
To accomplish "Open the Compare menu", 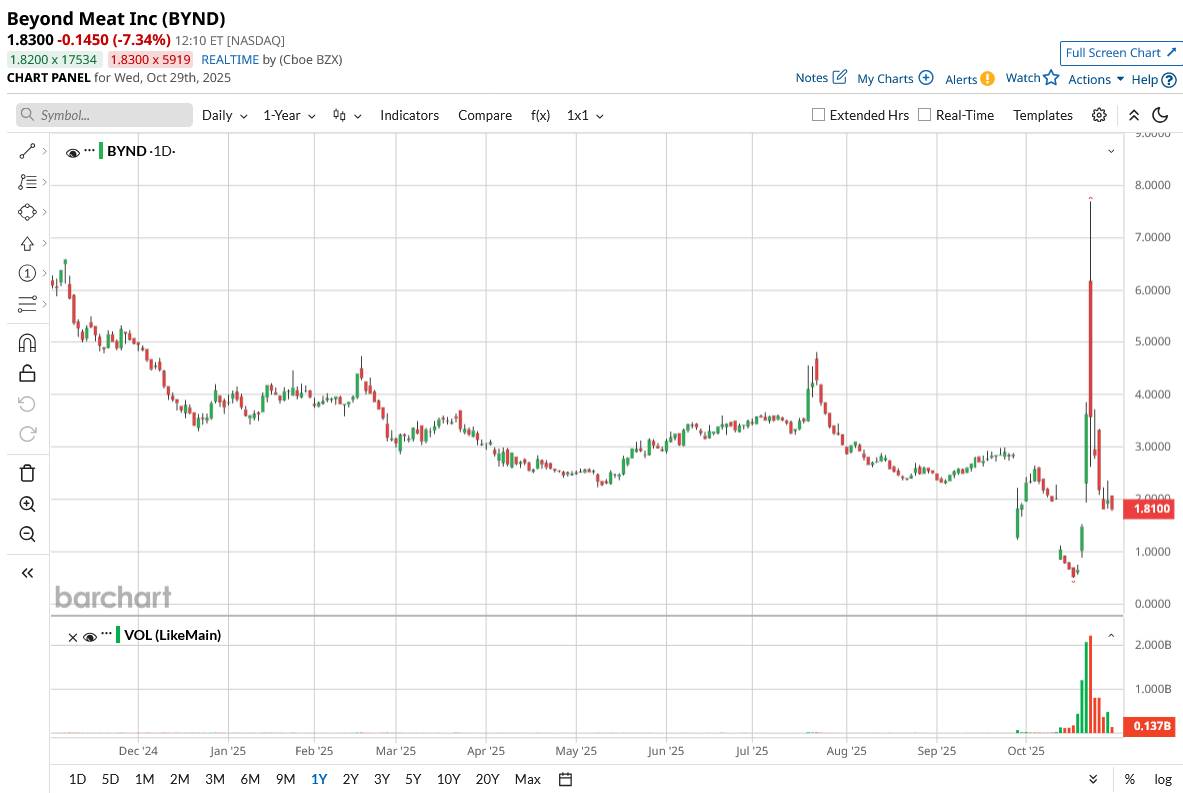I will pyautogui.click(x=485, y=115).
